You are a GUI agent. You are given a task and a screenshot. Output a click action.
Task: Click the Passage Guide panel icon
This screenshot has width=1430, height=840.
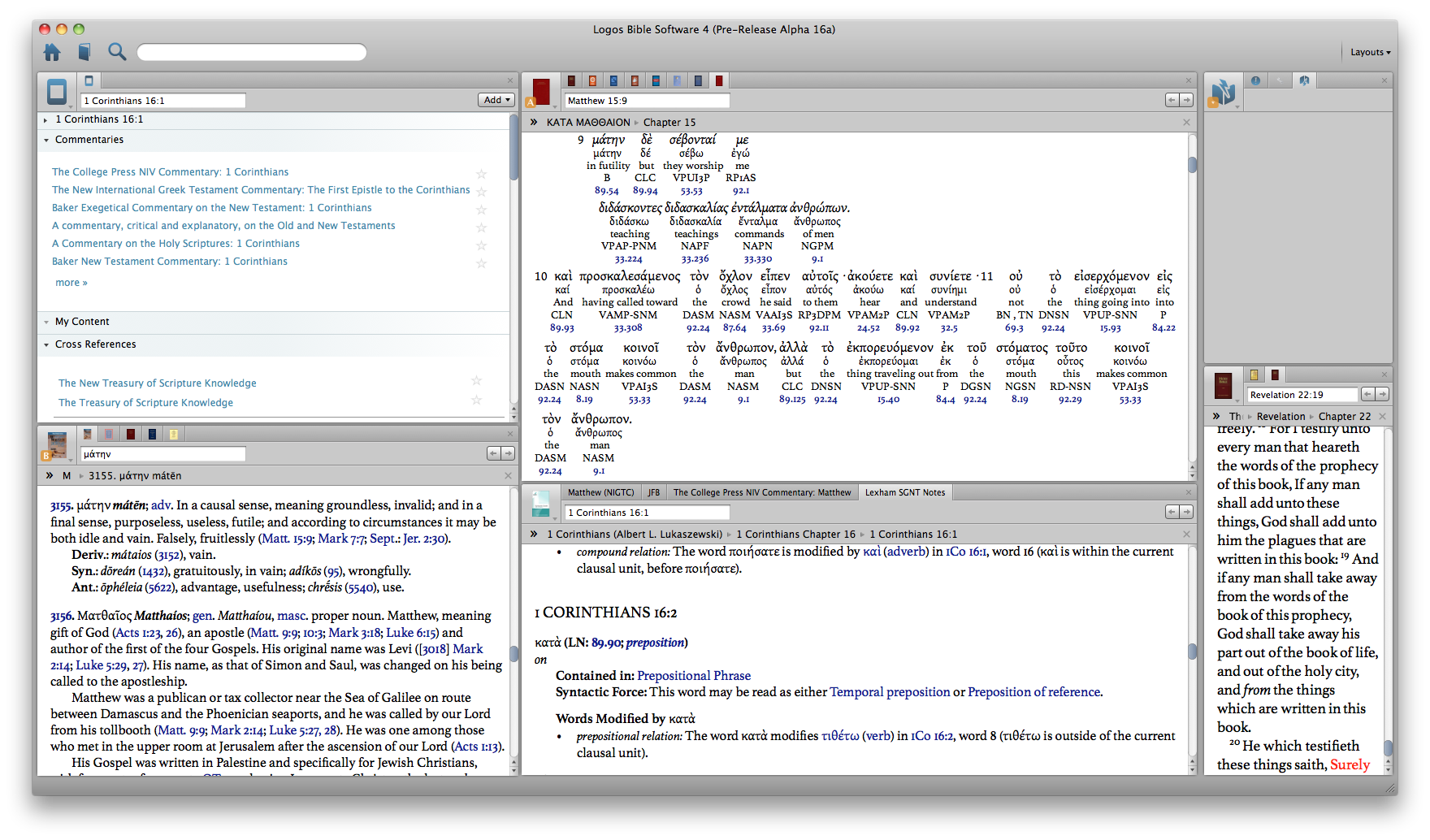pyautogui.click(x=57, y=92)
